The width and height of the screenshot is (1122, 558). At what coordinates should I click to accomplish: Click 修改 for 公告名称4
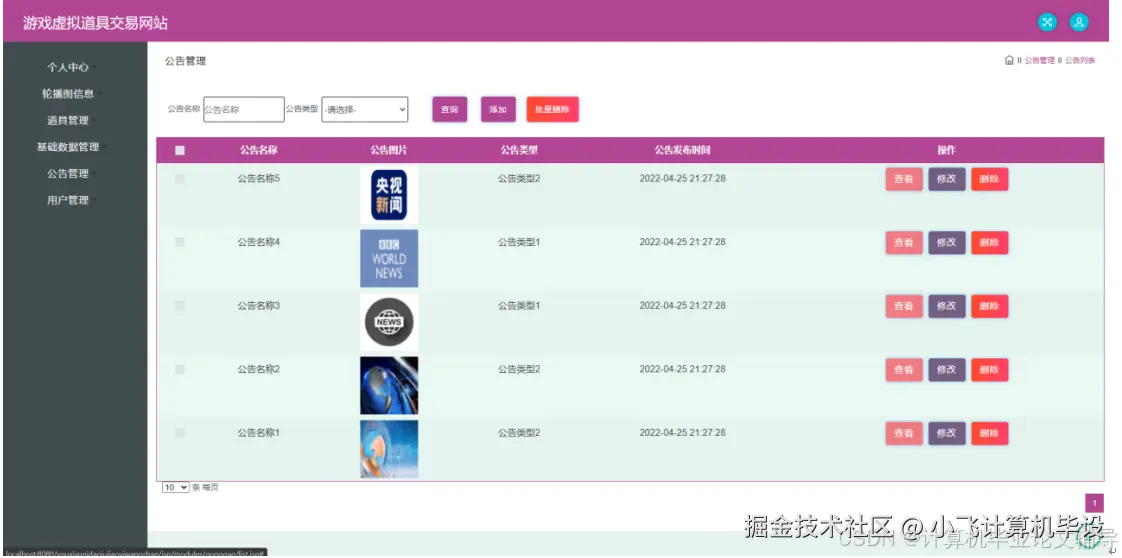click(x=947, y=243)
